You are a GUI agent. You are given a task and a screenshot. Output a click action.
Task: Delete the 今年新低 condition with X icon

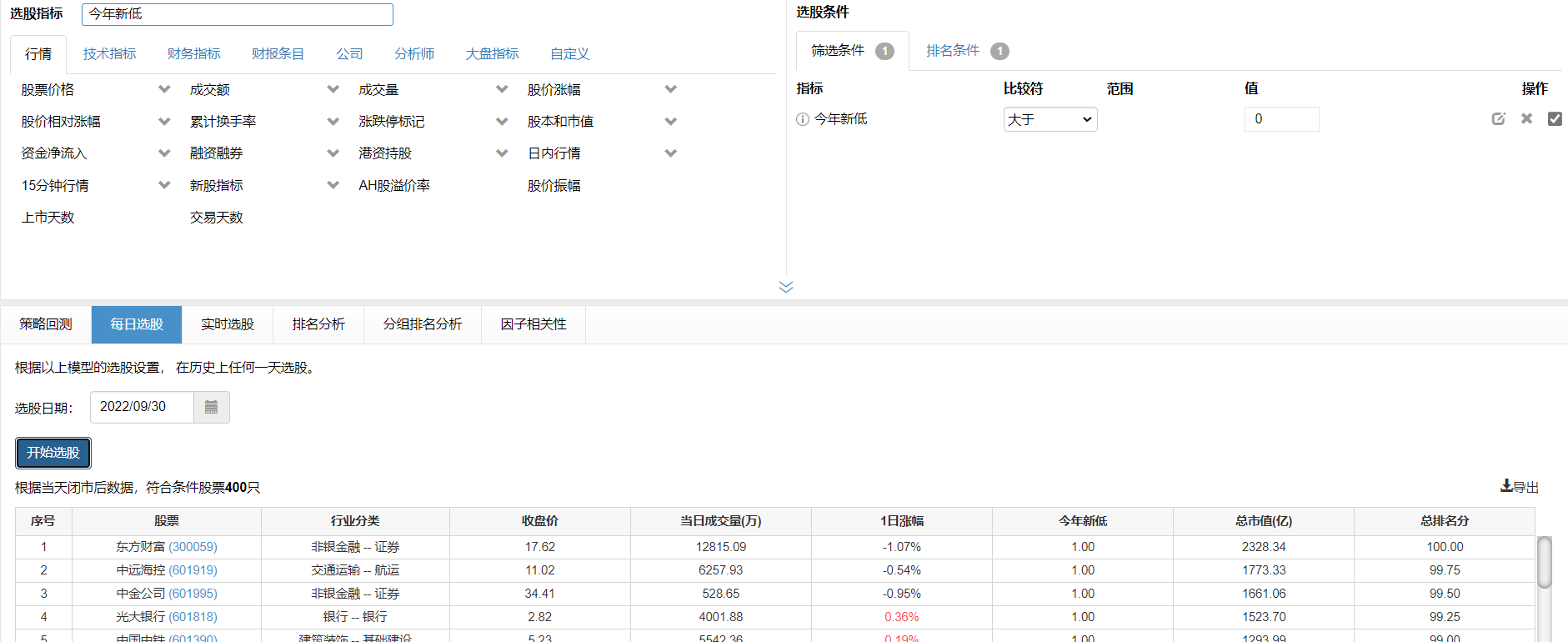point(1526,119)
